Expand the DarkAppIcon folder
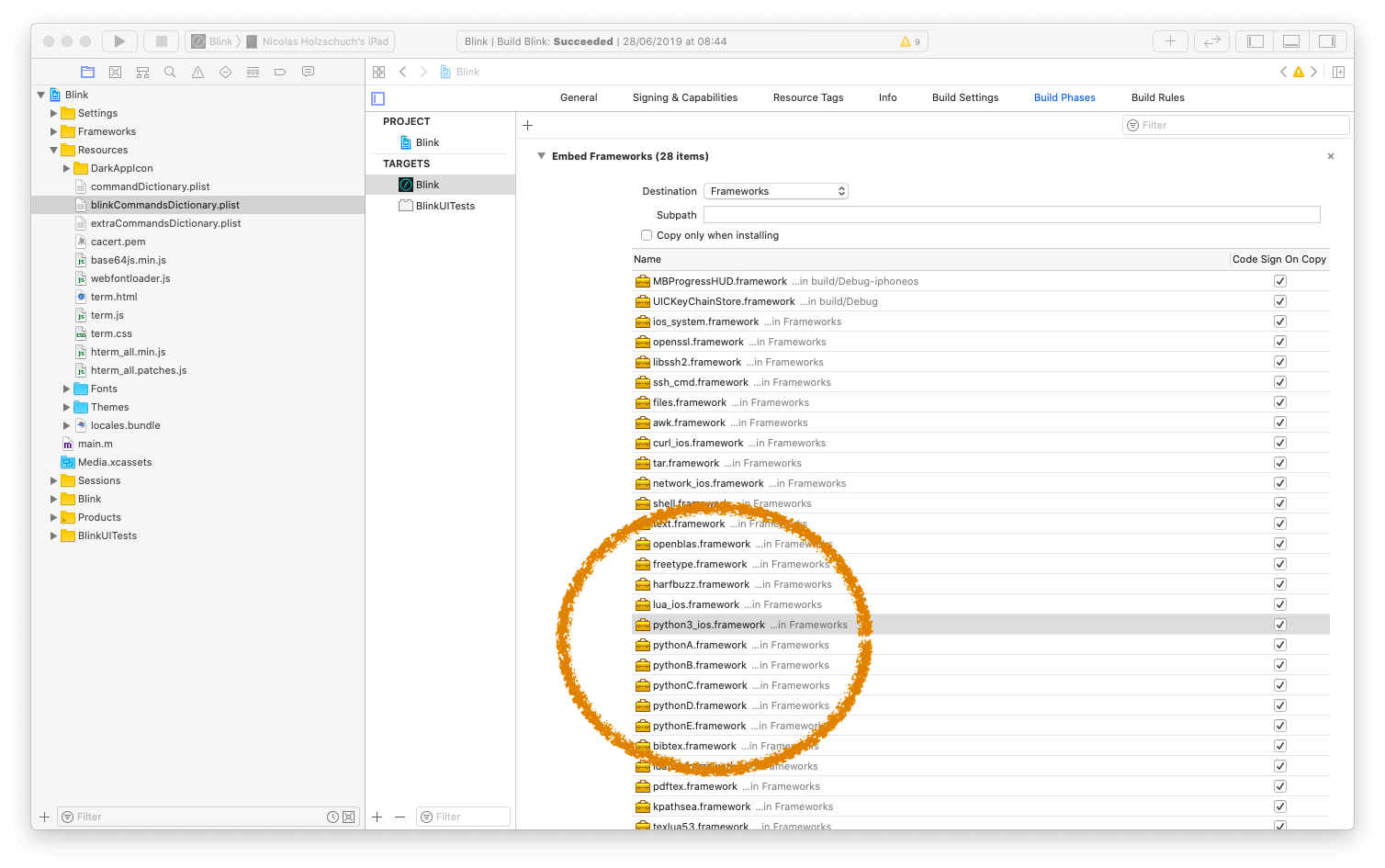 coord(66,168)
